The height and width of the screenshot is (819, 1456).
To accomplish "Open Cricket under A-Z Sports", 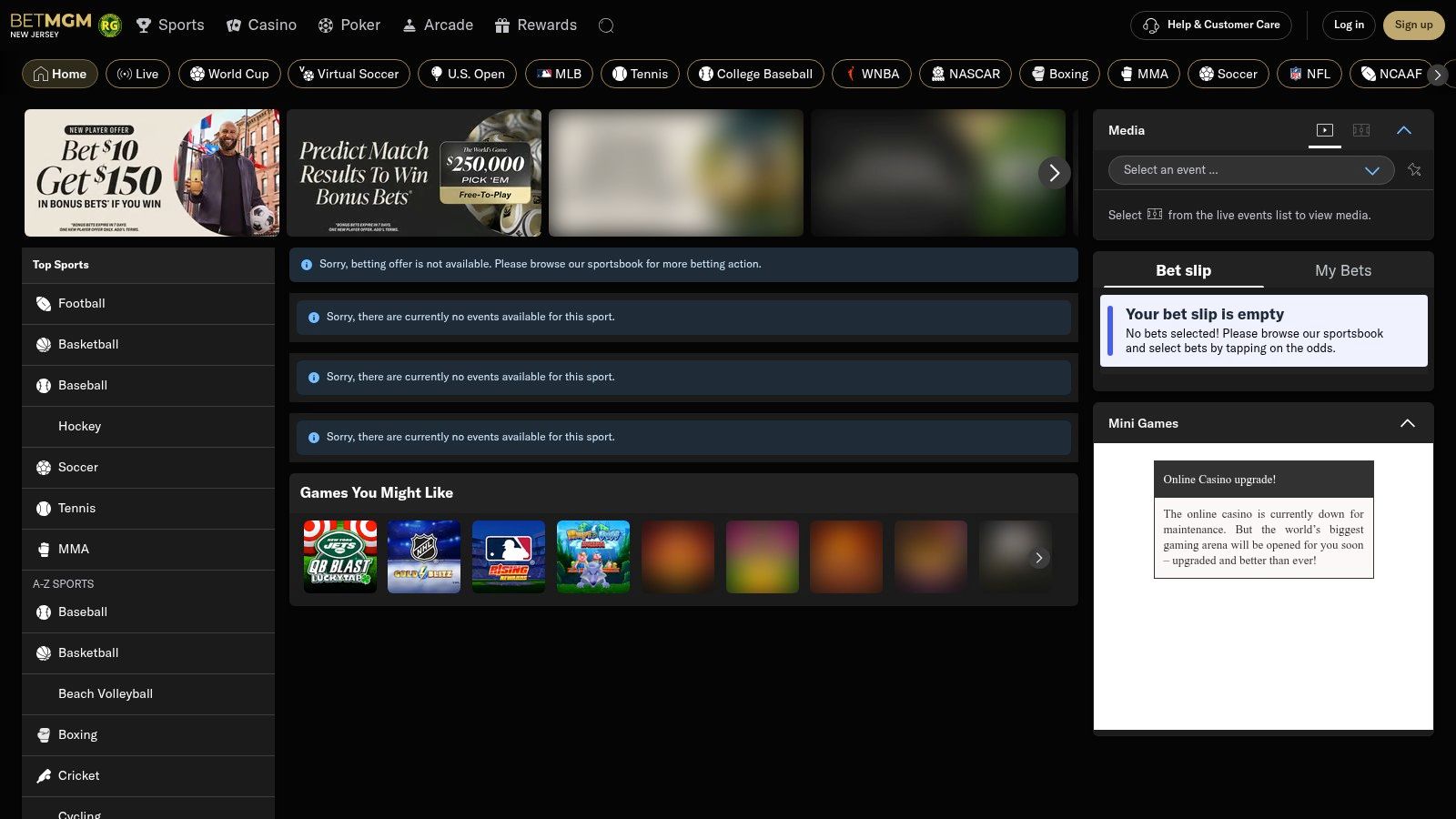I will coord(148,776).
